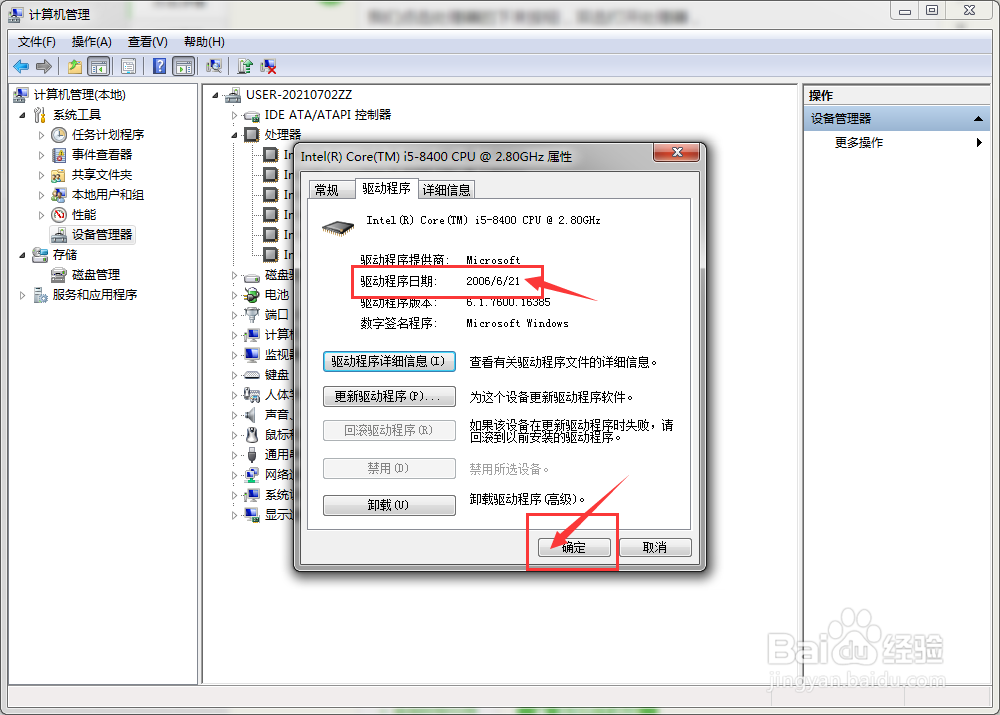This screenshot has height=715, width=1000.
Task: Click the Forward arrow toolbar icon
Action: point(44,66)
